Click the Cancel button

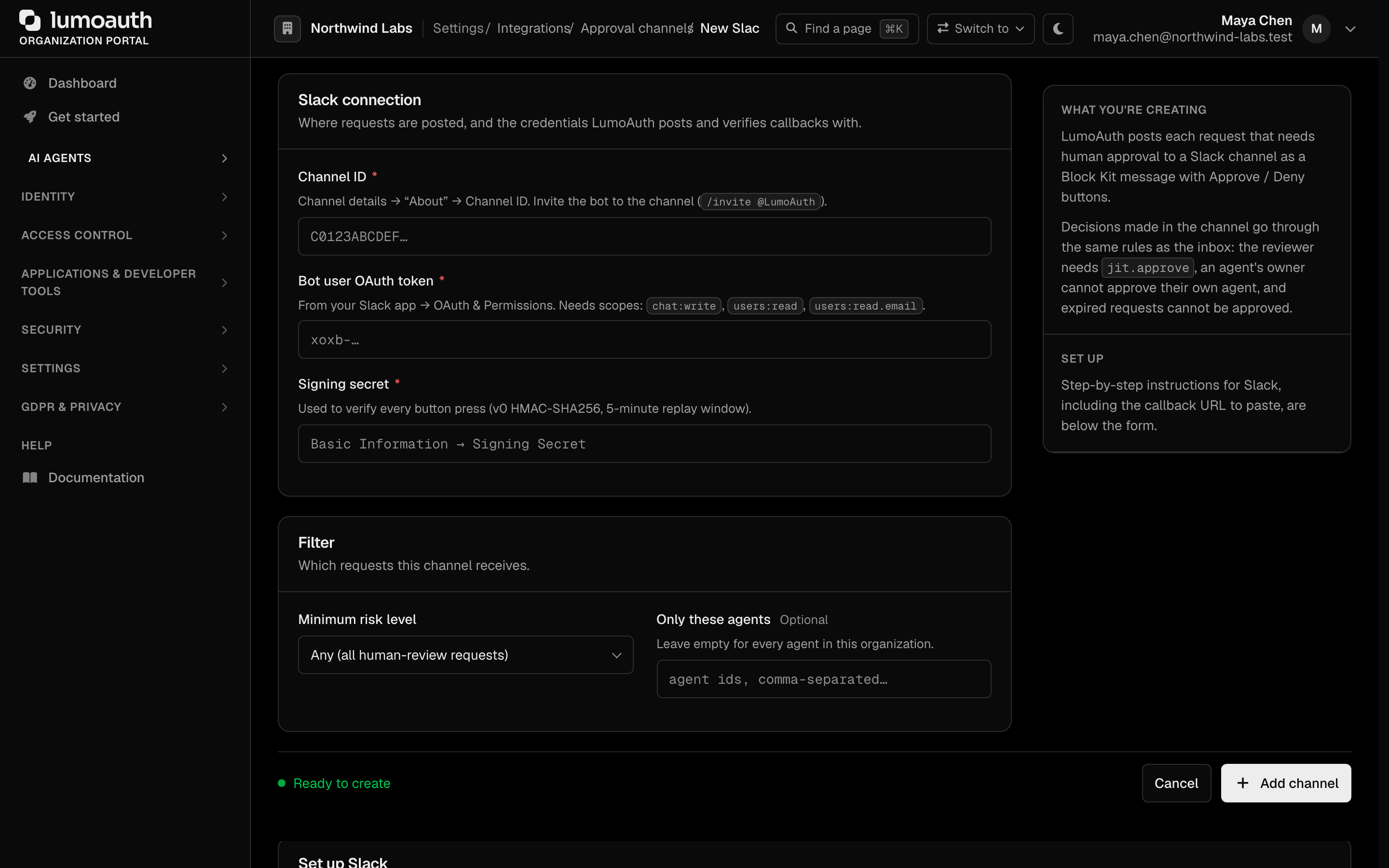pos(1176,783)
